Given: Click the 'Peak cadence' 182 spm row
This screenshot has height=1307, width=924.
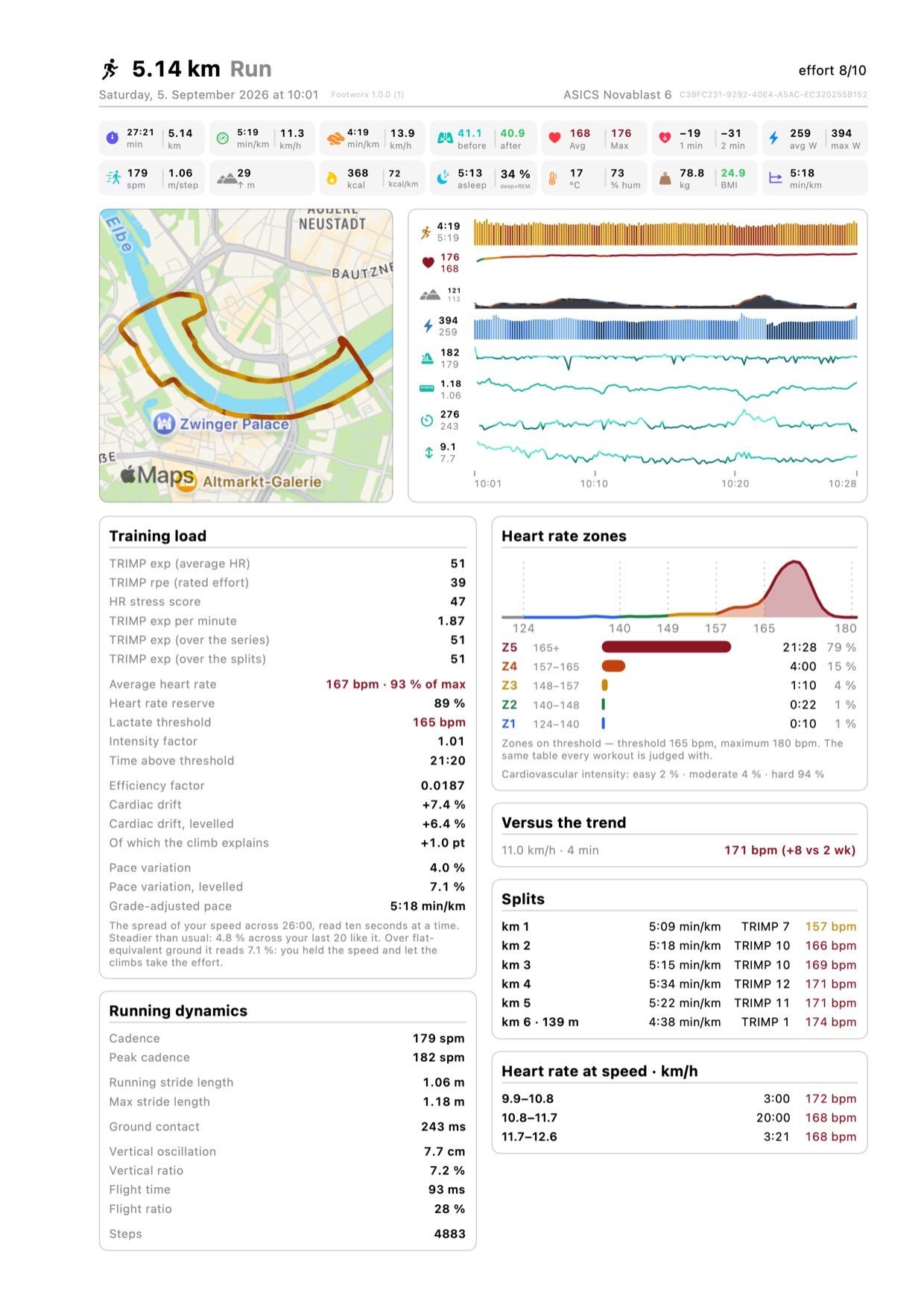Looking at the screenshot, I should pos(287,1057).
